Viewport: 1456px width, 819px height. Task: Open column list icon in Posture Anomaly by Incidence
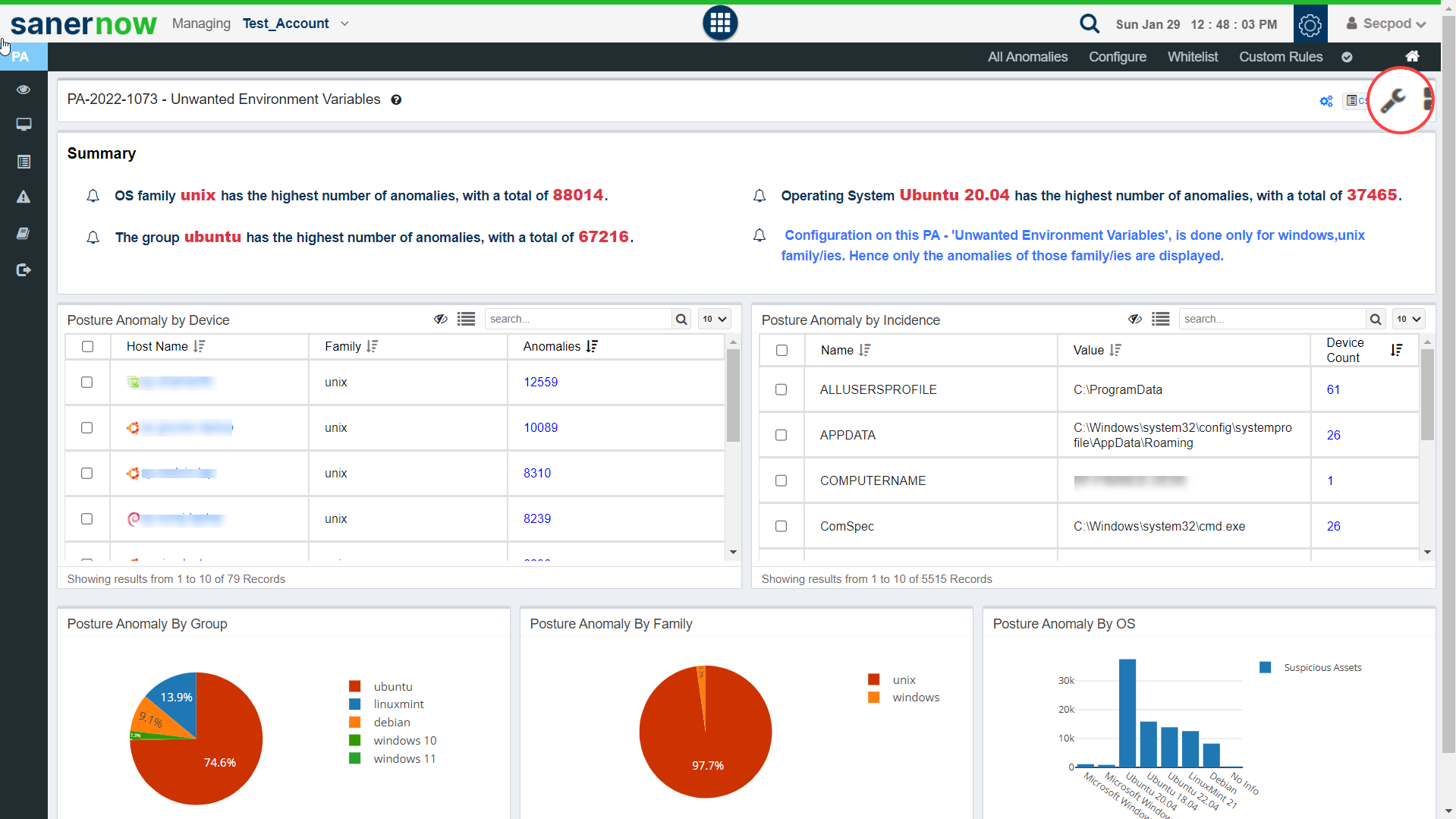pos(1160,320)
